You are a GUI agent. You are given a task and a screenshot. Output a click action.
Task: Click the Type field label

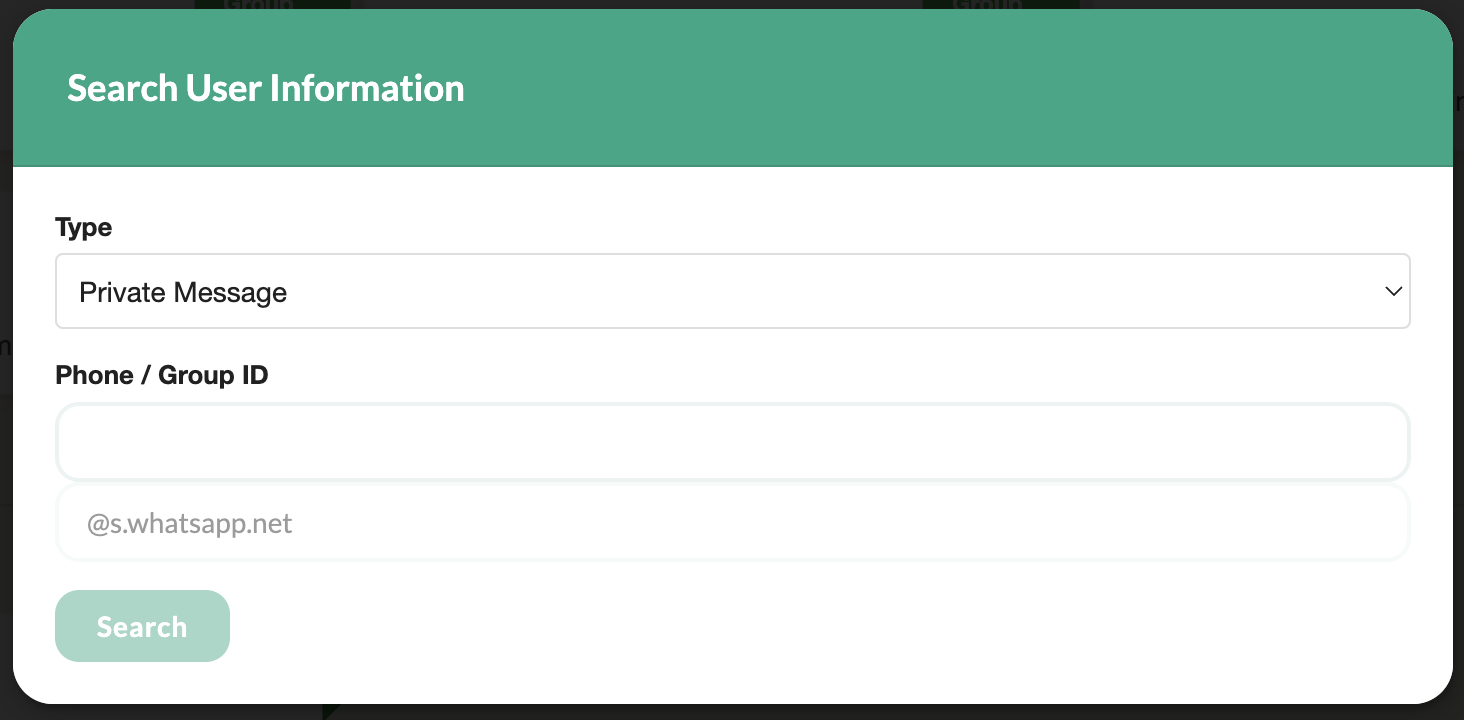click(84, 228)
